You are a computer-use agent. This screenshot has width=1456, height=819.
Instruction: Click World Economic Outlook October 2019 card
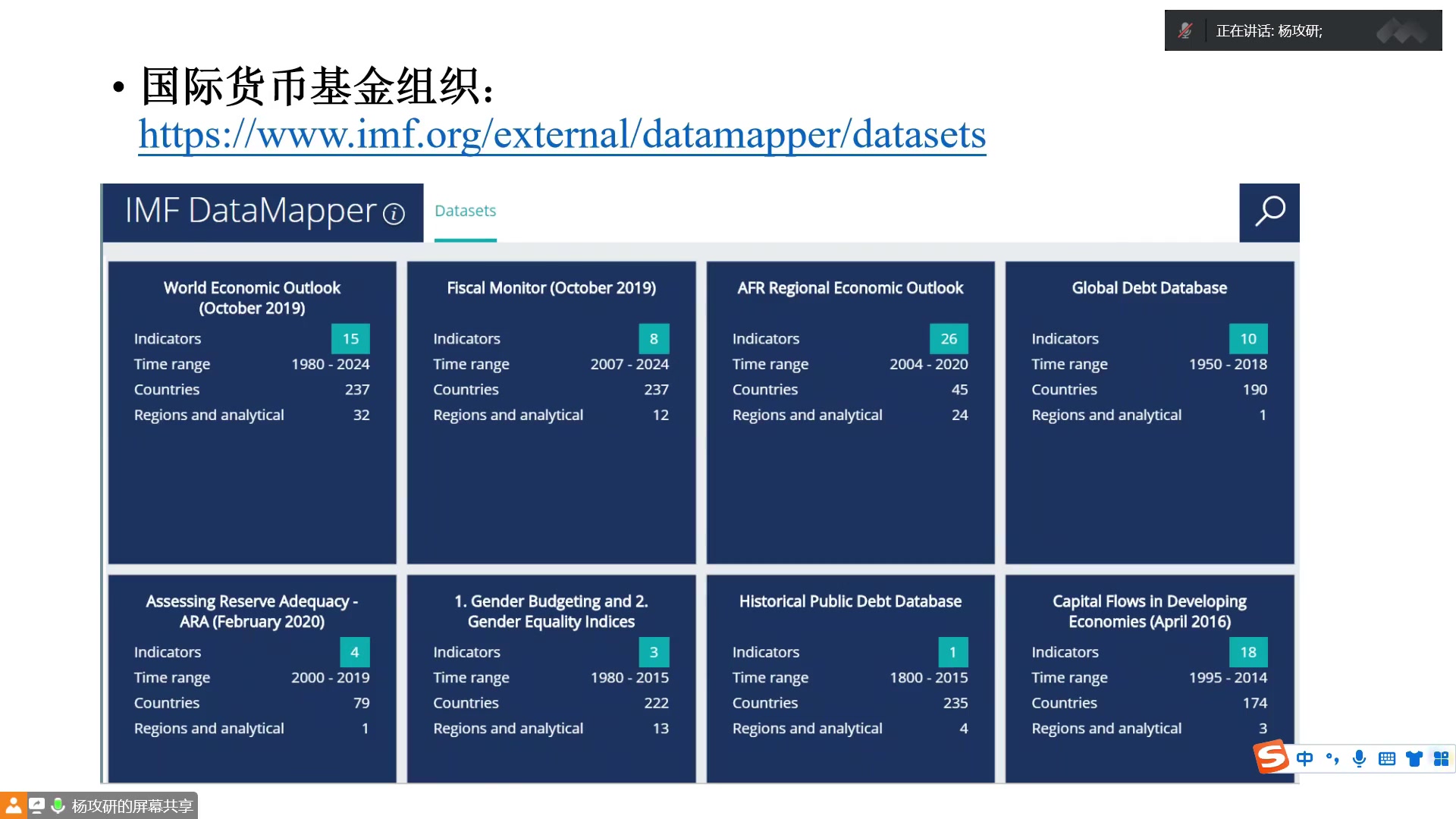tap(252, 412)
